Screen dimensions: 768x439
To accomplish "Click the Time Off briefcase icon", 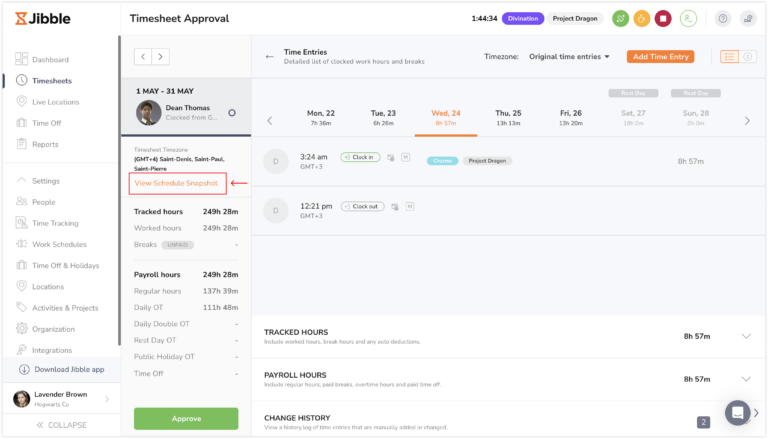I will 21,122.
